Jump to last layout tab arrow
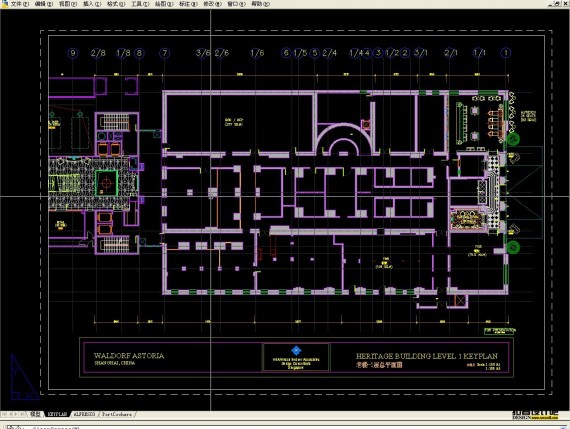Screen dimensions: 570x429 click(x=23, y=414)
